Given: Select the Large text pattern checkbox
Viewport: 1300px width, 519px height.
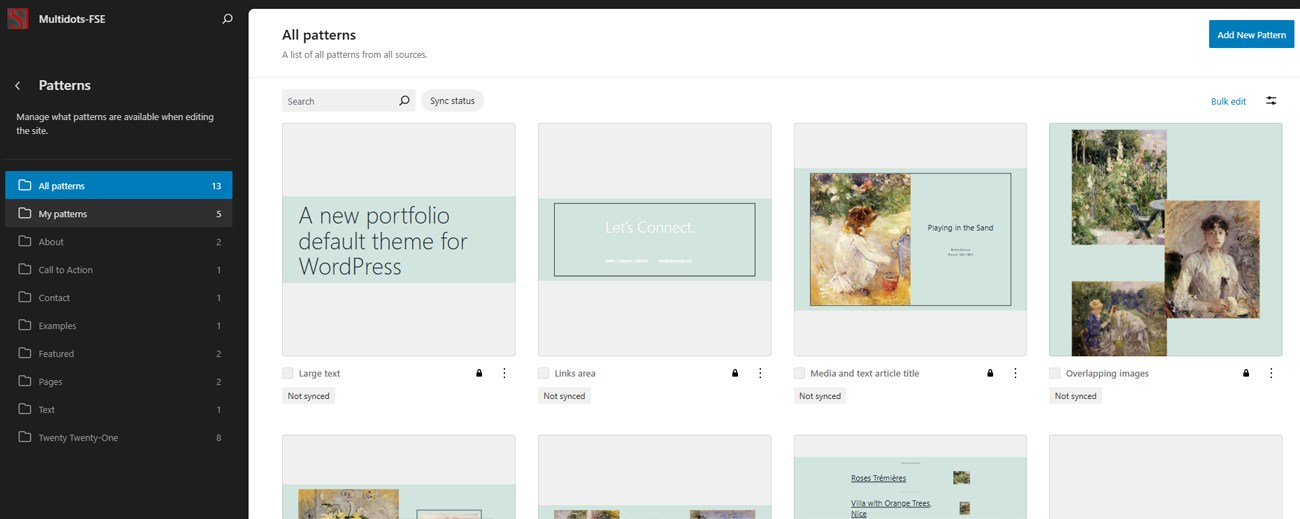Looking at the screenshot, I should pyautogui.click(x=288, y=373).
